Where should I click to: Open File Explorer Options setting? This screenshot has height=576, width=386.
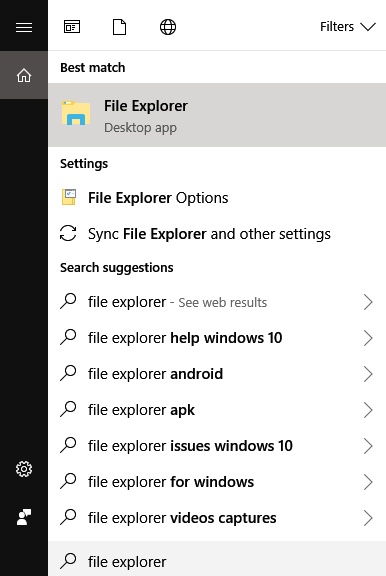click(217, 198)
